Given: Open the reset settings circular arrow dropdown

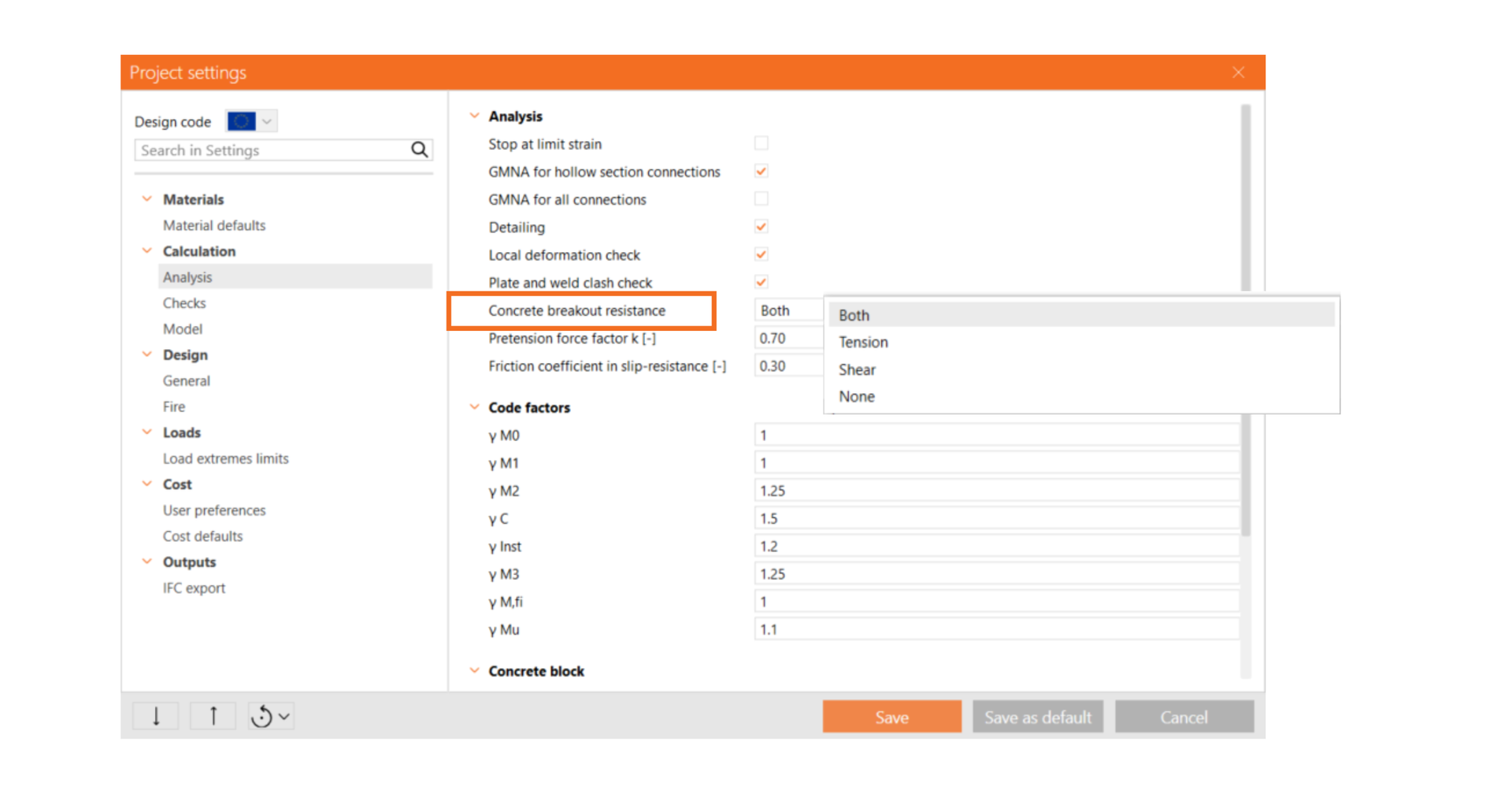Looking at the screenshot, I should [270, 716].
